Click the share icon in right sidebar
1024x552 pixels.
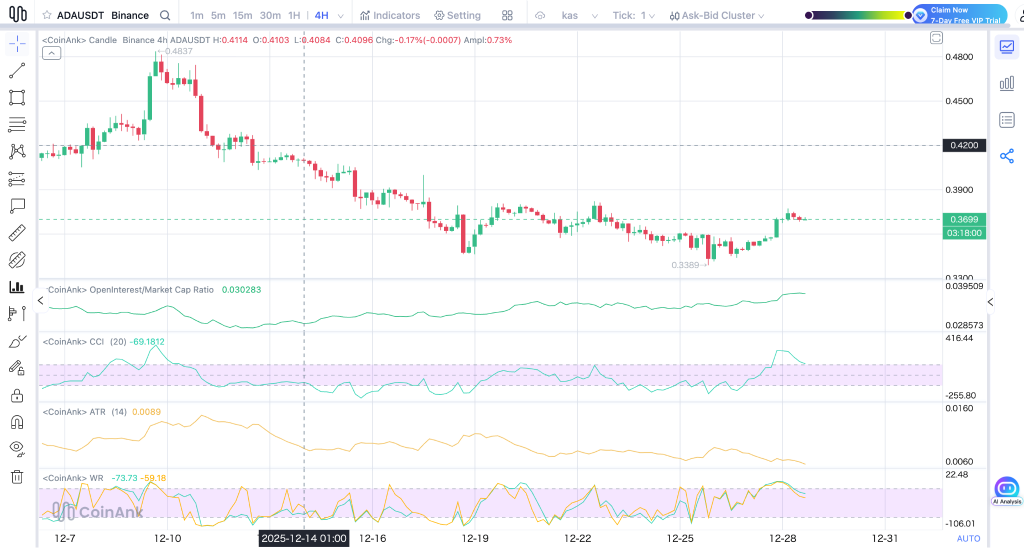click(1006, 156)
